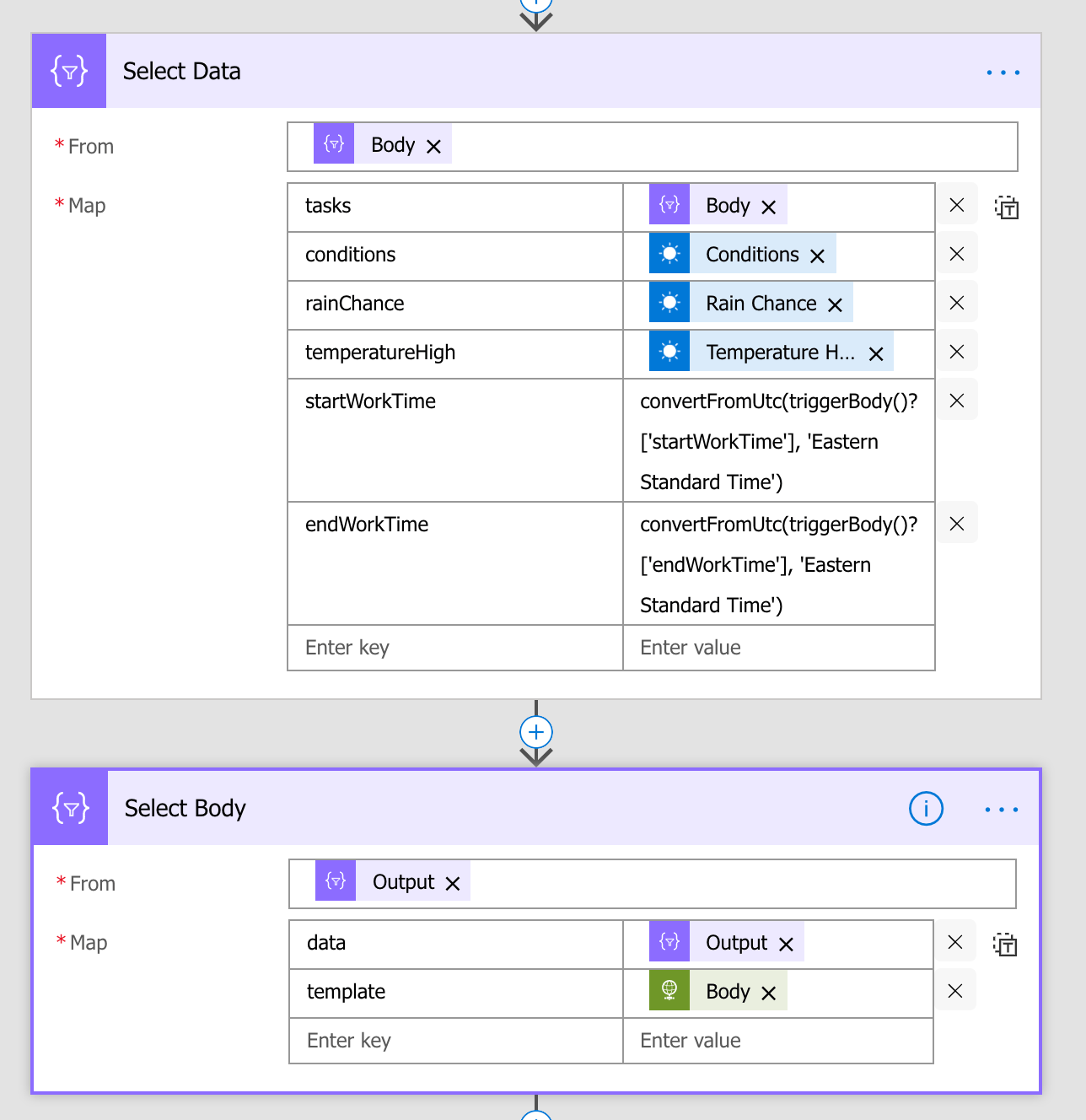The width and height of the screenshot is (1086, 1120).
Task: Click the green globe icon on Body token
Action: point(669,990)
